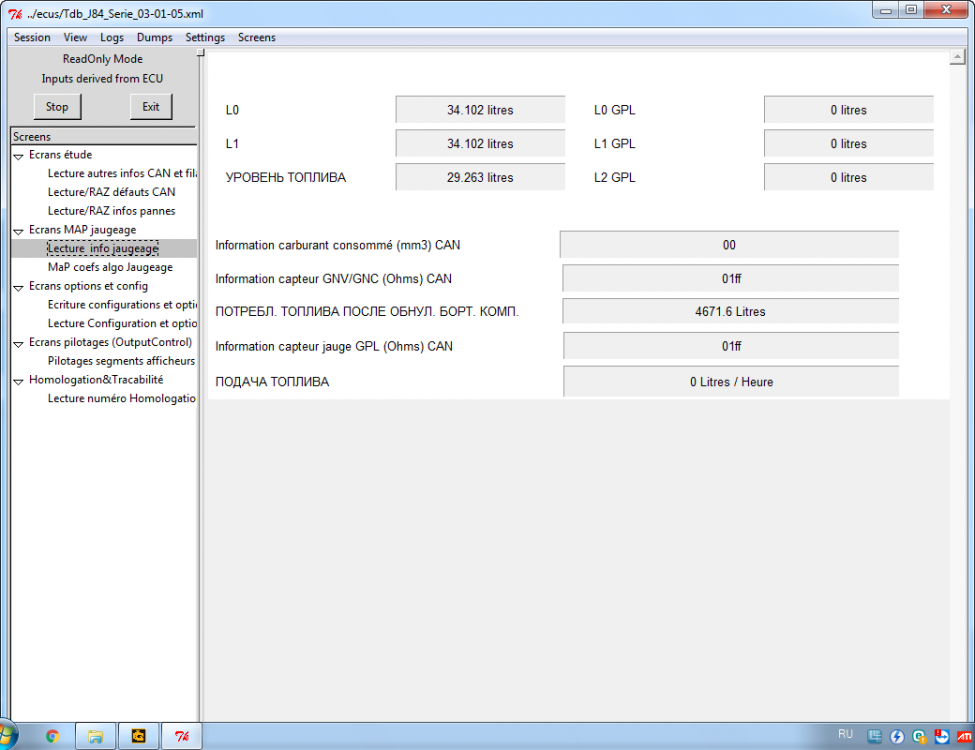The height and width of the screenshot is (750, 975).
Task: Open Google Chrome from the taskbar
Action: pos(53,736)
